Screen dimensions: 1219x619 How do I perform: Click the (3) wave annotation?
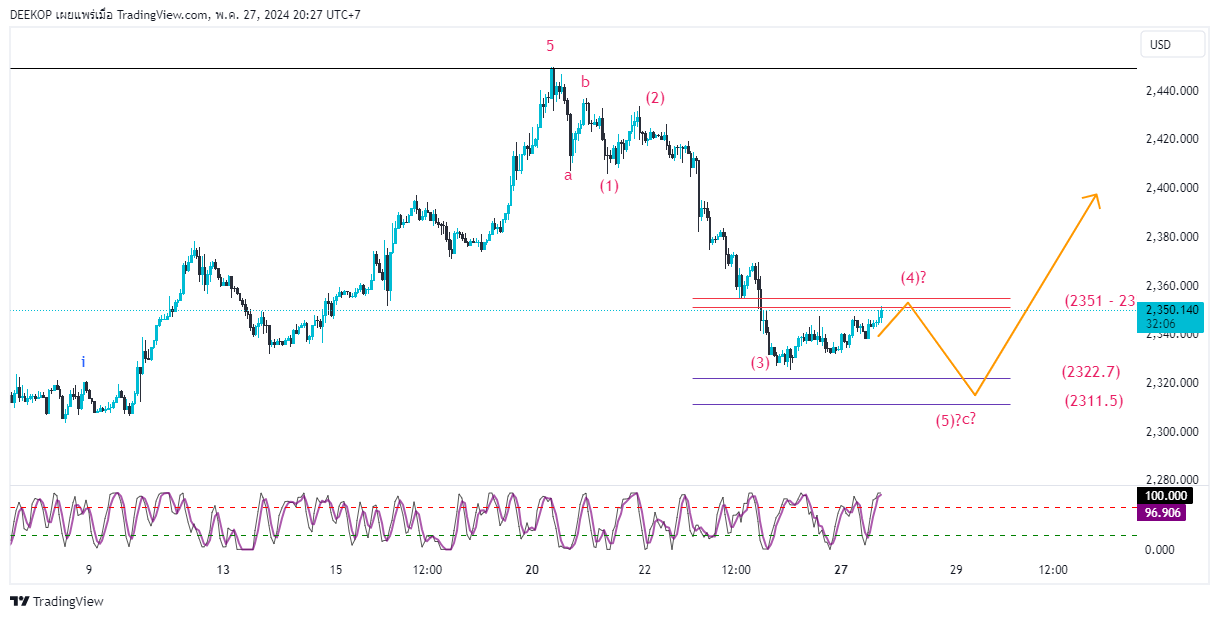coord(761,363)
